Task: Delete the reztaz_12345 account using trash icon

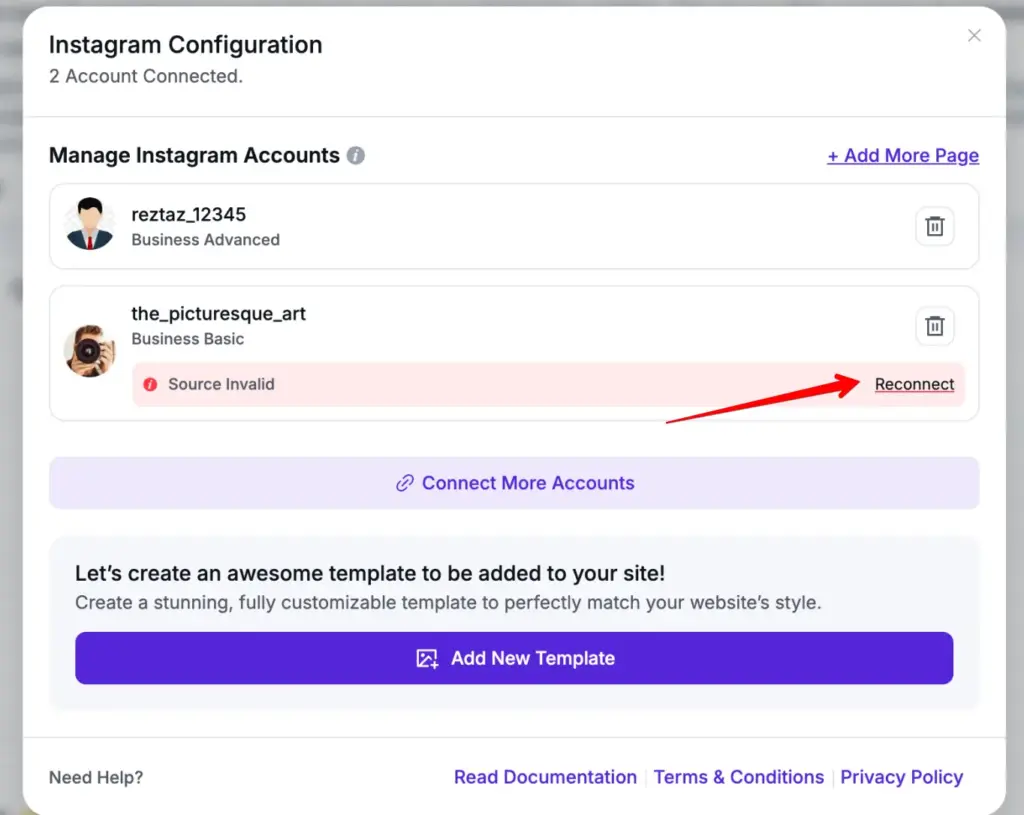Action: click(x=934, y=226)
